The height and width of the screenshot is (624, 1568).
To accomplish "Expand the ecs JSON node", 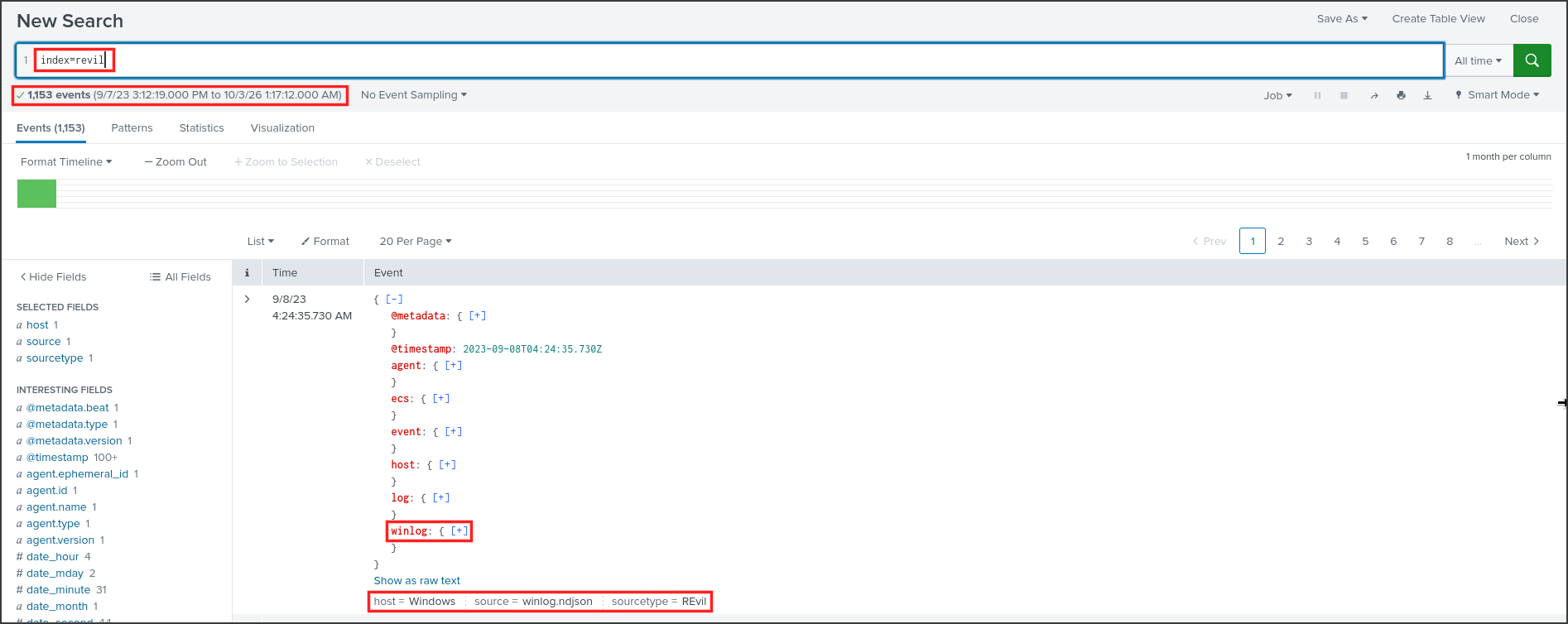I will 441,398.
